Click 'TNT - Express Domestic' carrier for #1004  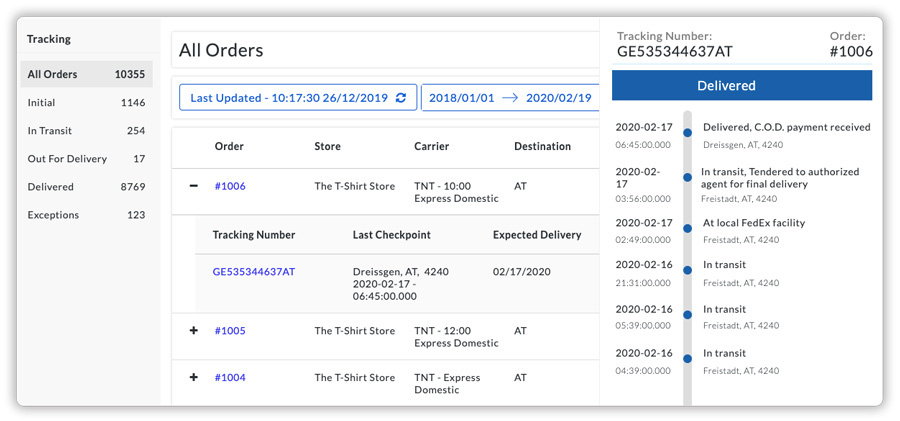click(x=447, y=384)
